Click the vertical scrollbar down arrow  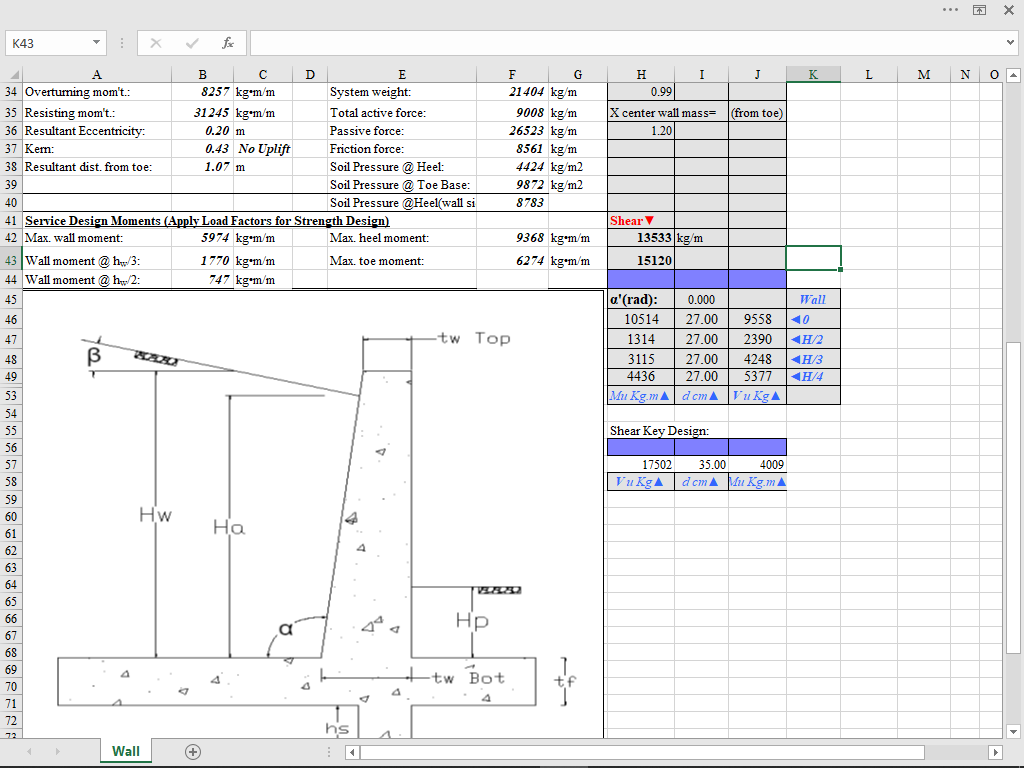(1013, 731)
